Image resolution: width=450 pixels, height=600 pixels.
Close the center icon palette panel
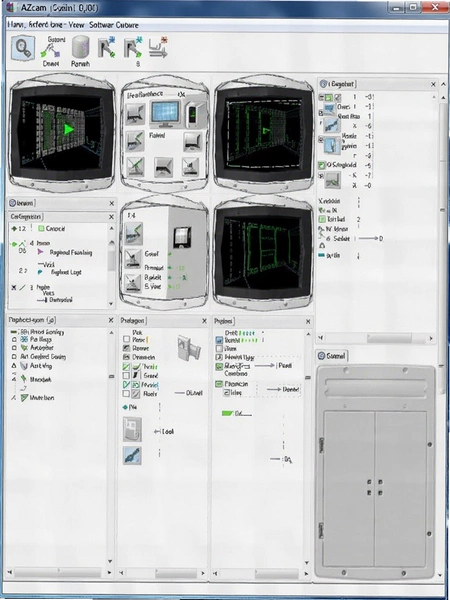[x=181, y=94]
